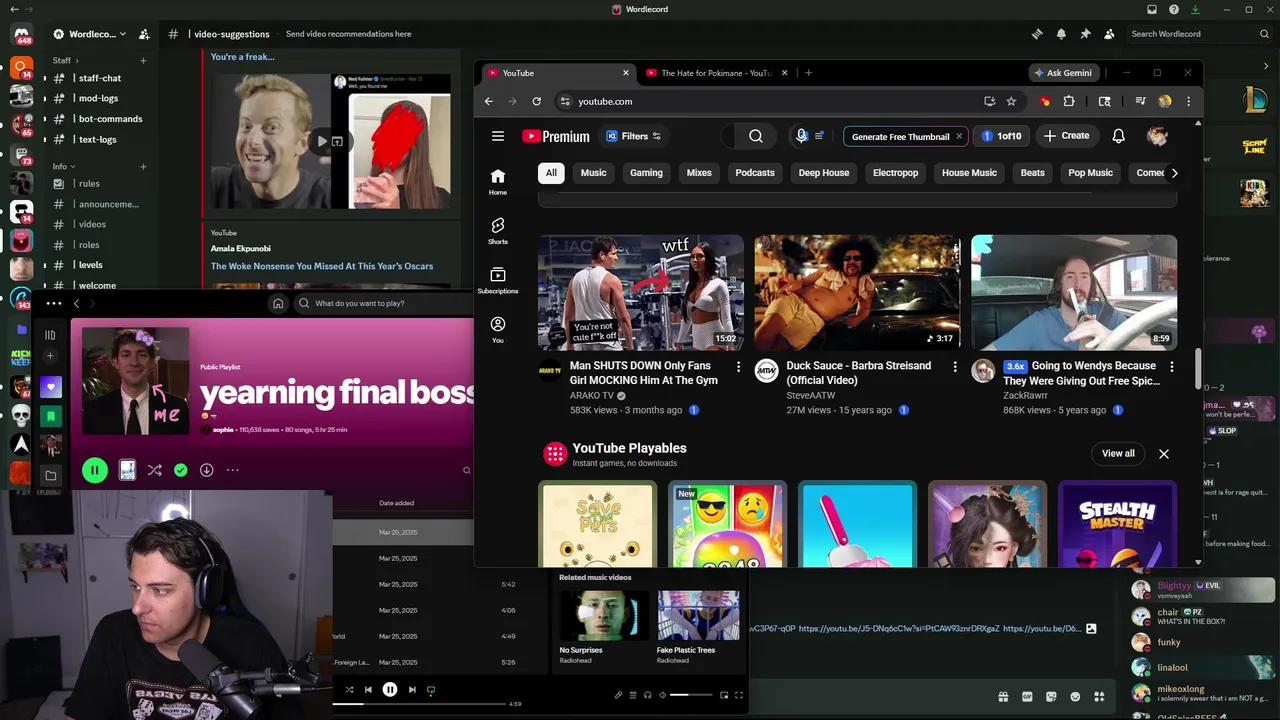The image size is (1280, 720).
Task: Open YouTube hamburger guide menu
Action: (x=497, y=136)
